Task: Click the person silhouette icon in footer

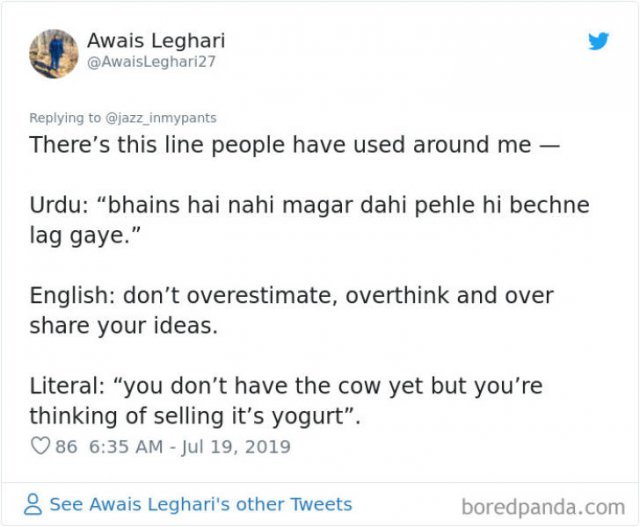Action: point(33,504)
